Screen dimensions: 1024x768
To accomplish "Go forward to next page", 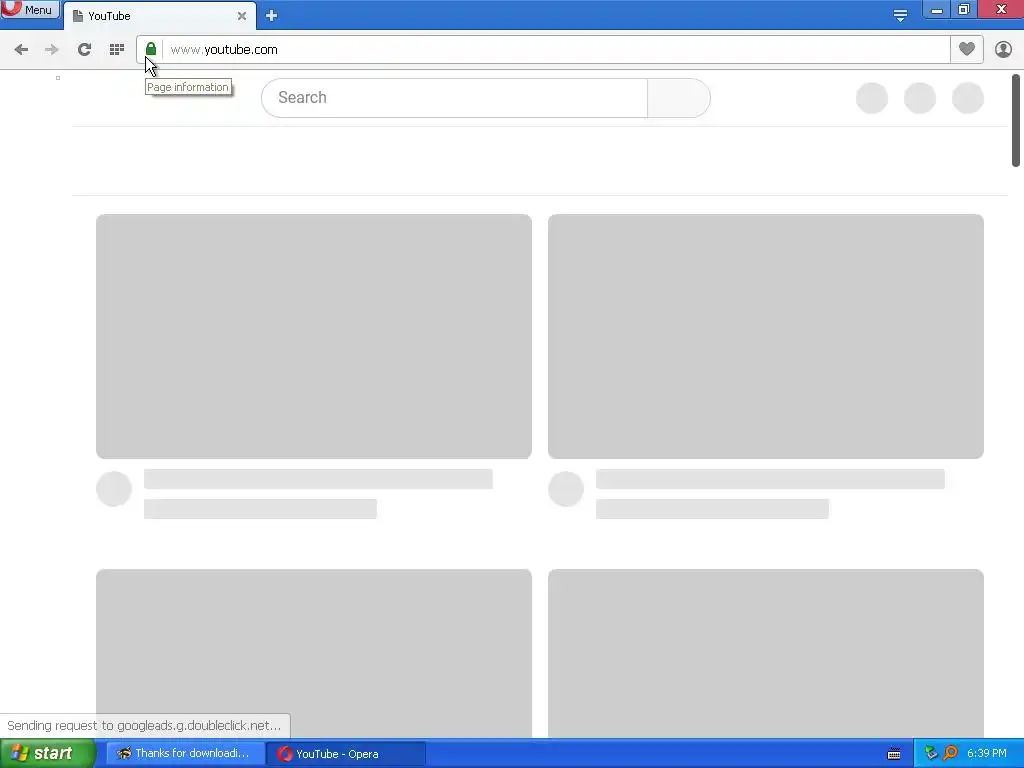I will pos(52,50).
